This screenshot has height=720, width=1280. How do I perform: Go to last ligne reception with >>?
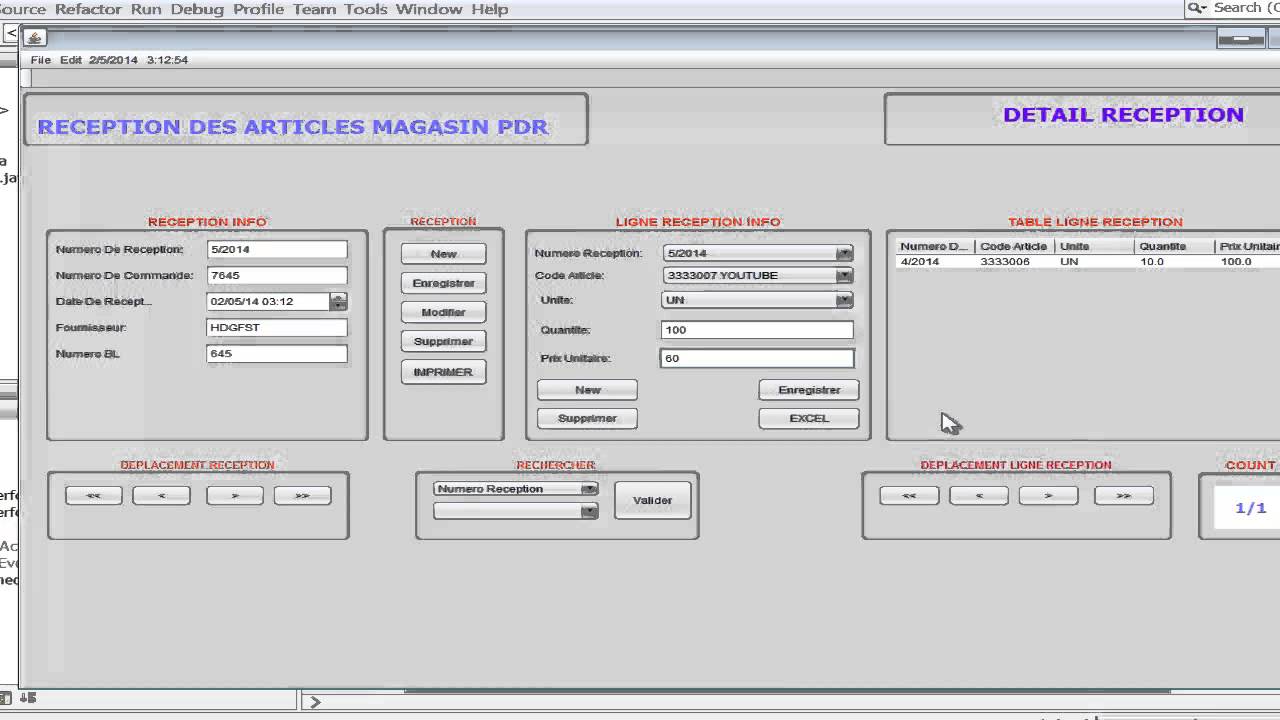pos(1124,495)
